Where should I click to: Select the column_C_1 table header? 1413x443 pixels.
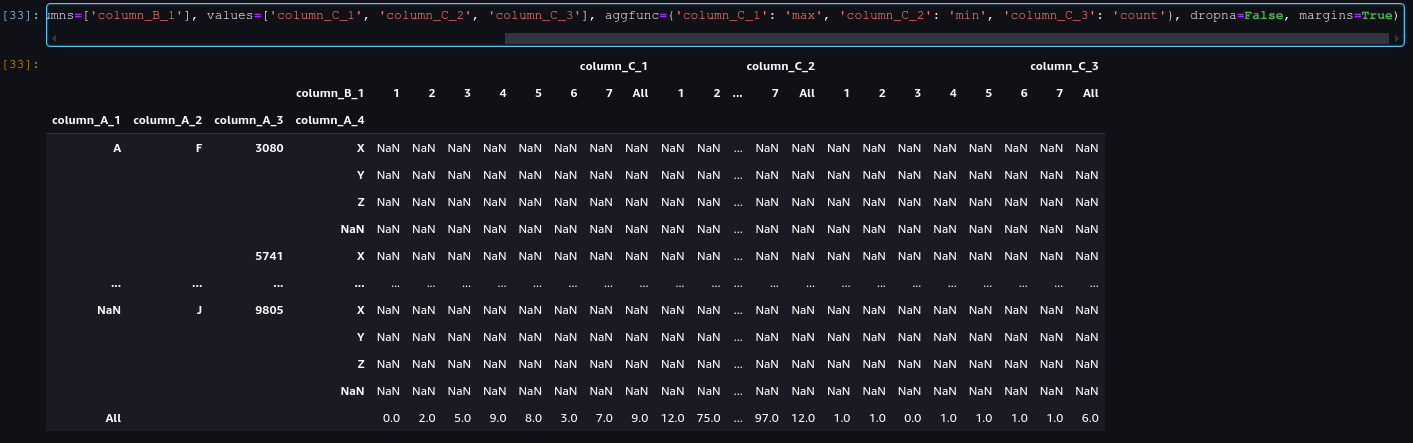point(614,66)
